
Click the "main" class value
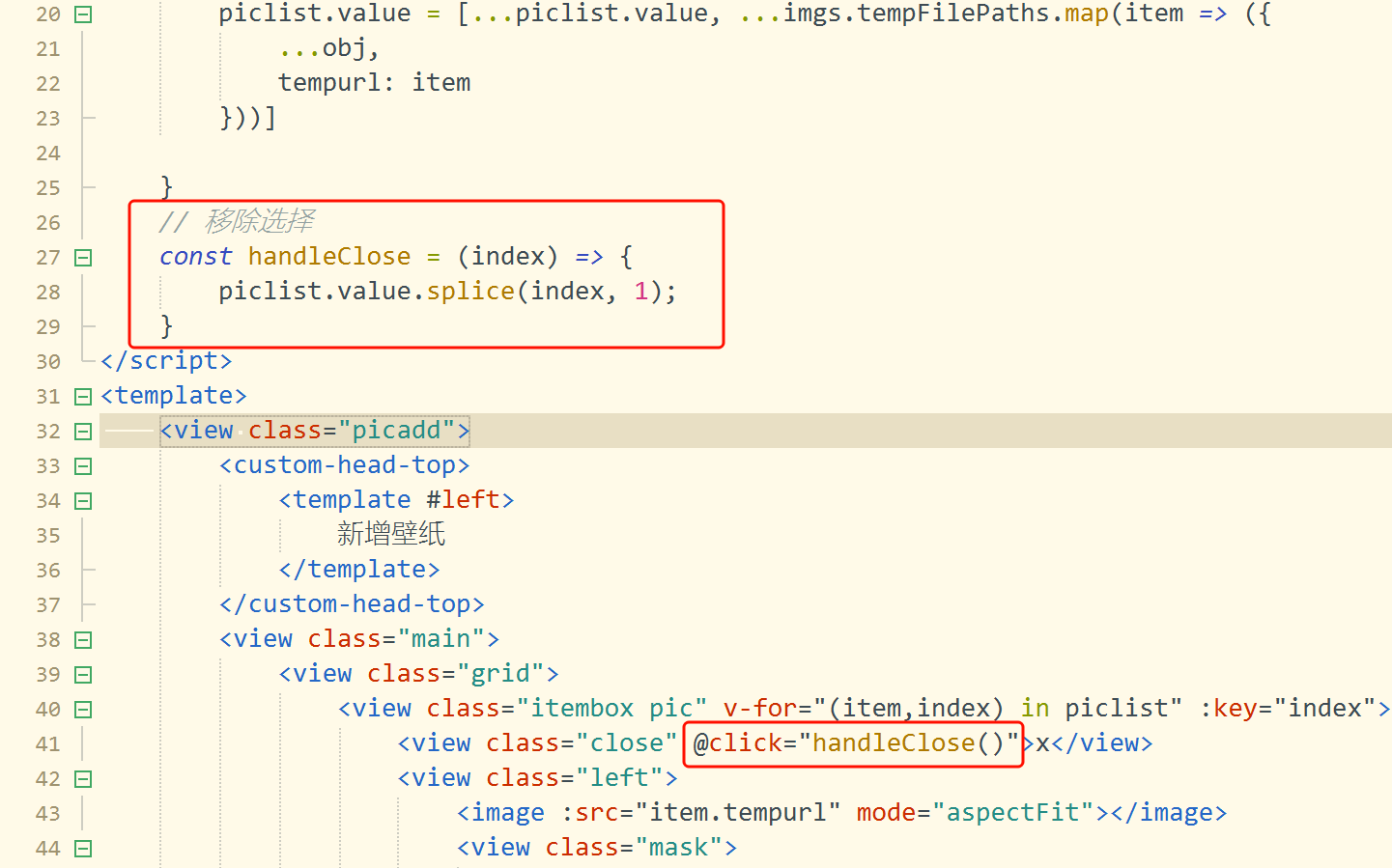(x=441, y=639)
